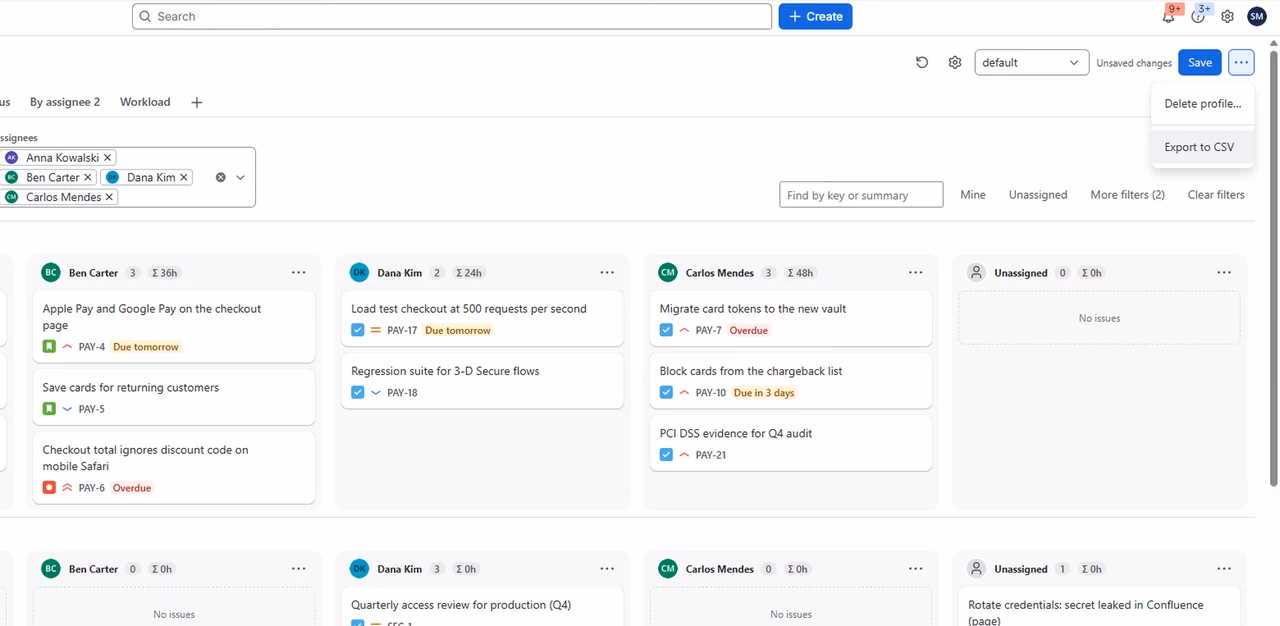
Task: Toggle the Mine quick filter
Action: click(973, 195)
